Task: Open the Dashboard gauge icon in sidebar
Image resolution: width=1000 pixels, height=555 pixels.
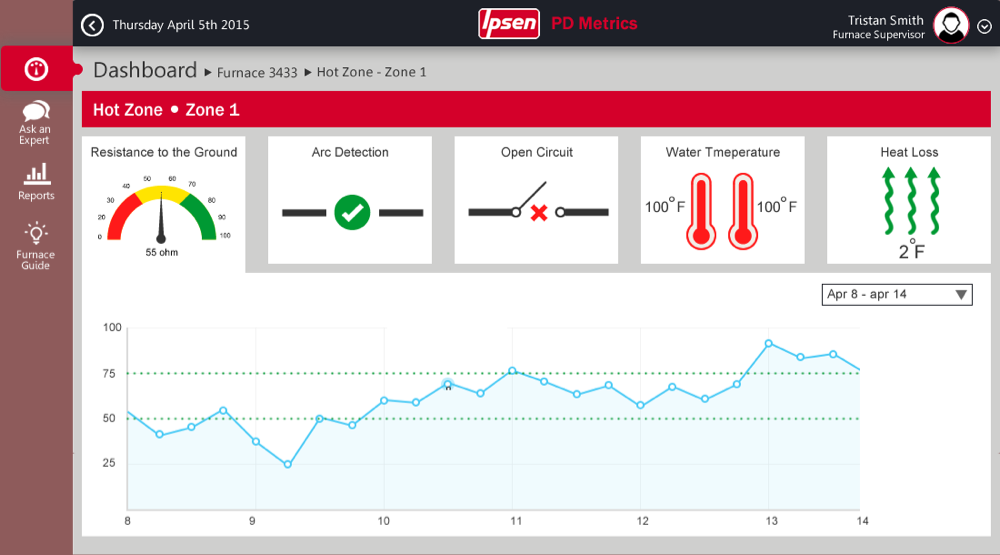Action: click(36, 69)
